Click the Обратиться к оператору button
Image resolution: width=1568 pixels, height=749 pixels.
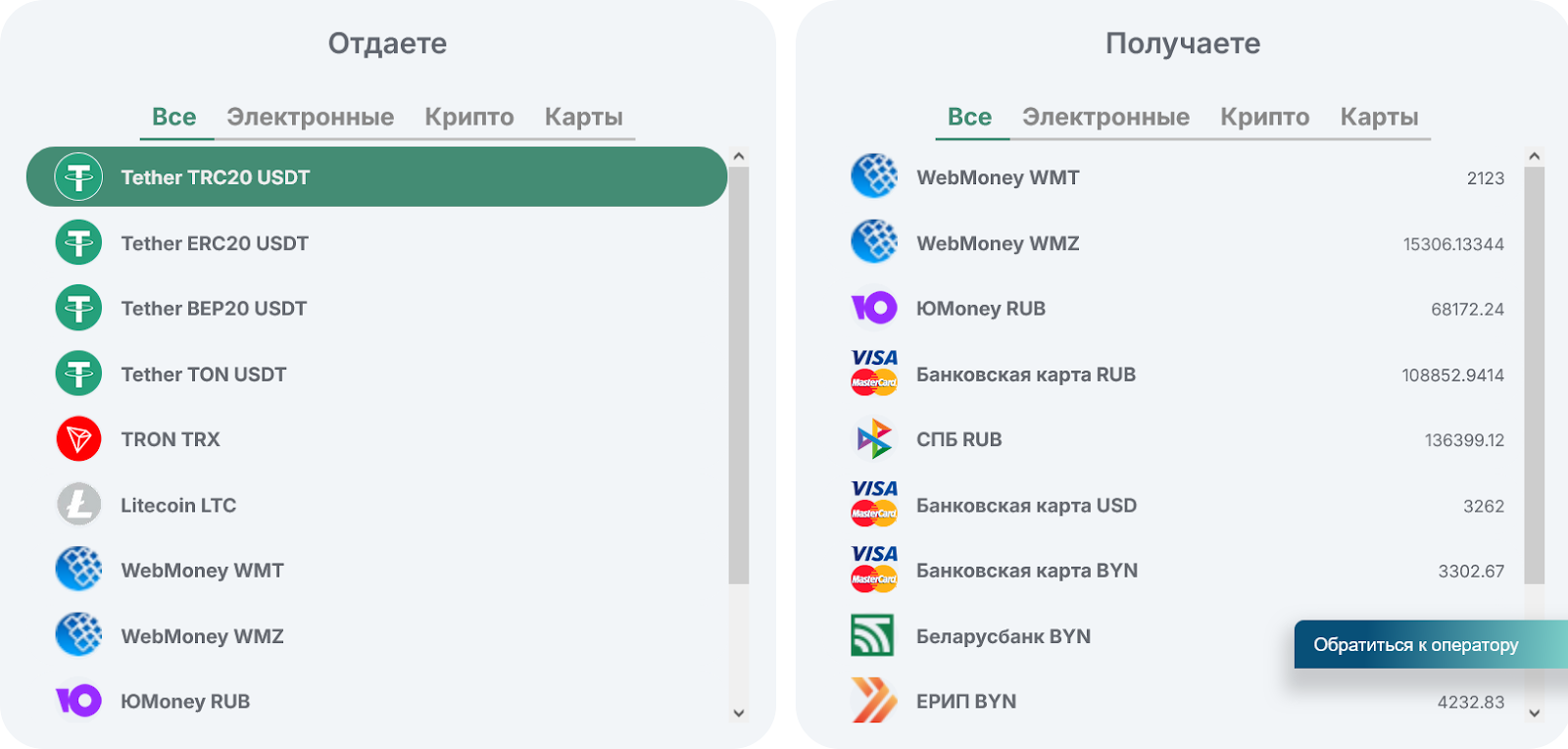tap(1416, 645)
